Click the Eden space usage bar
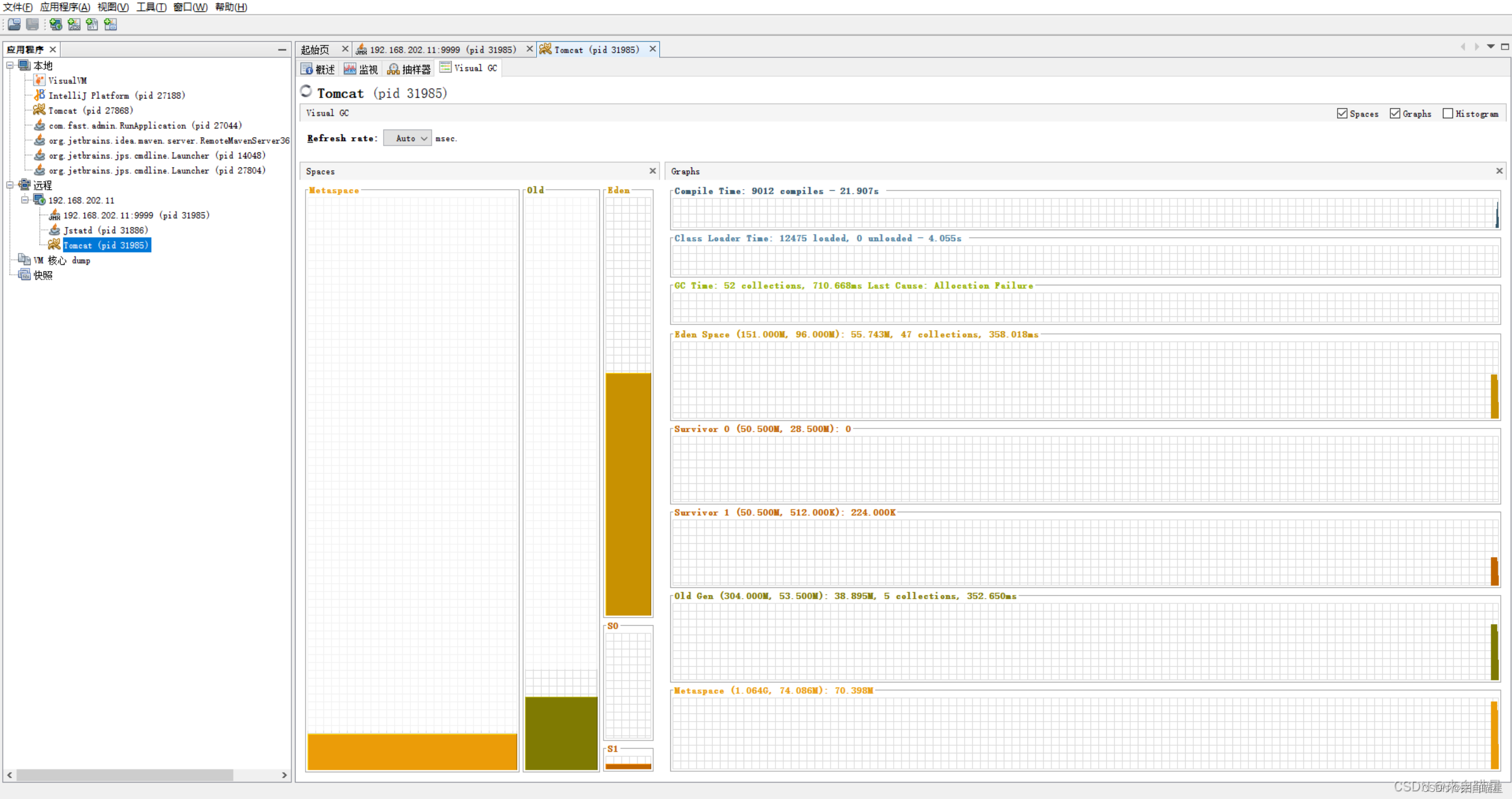This screenshot has width=1512, height=799. pos(628,494)
